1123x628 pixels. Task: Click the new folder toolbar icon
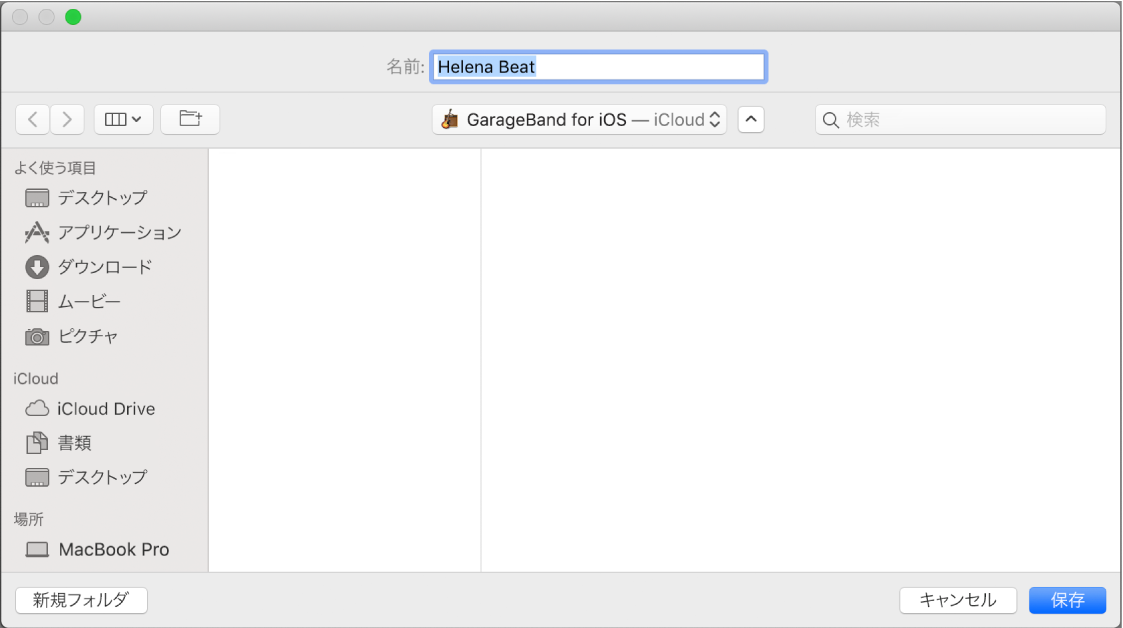tap(190, 119)
